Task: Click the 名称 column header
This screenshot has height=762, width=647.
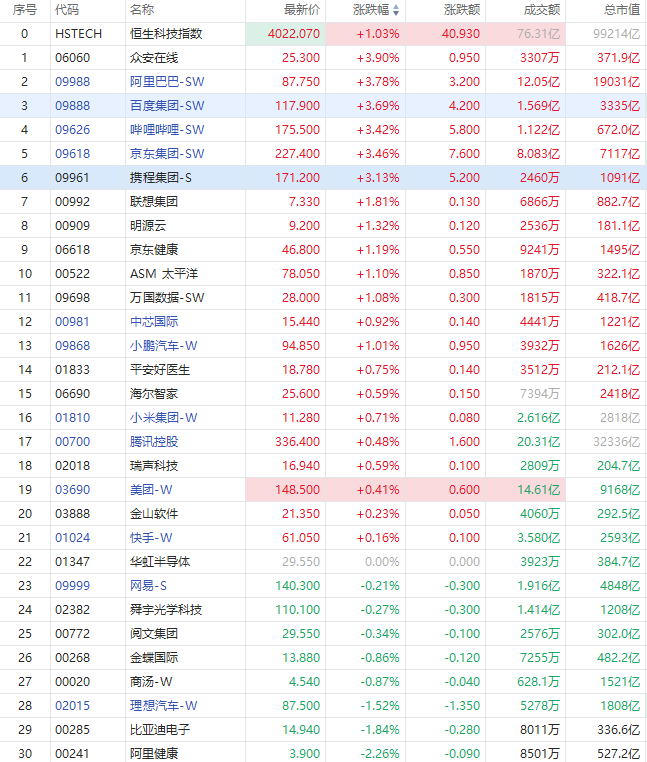Action: (142, 10)
